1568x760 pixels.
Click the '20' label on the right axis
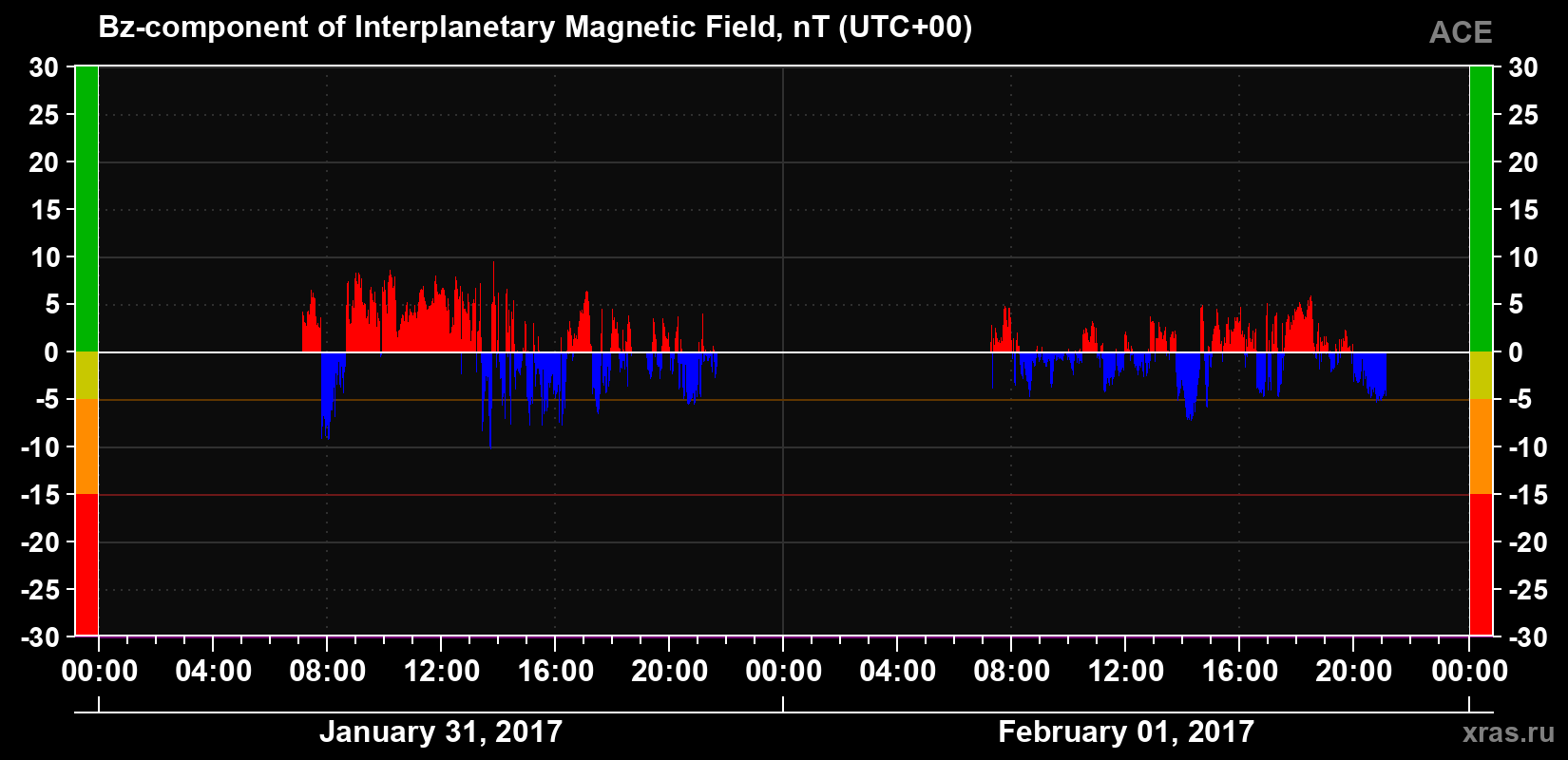pos(1523,161)
